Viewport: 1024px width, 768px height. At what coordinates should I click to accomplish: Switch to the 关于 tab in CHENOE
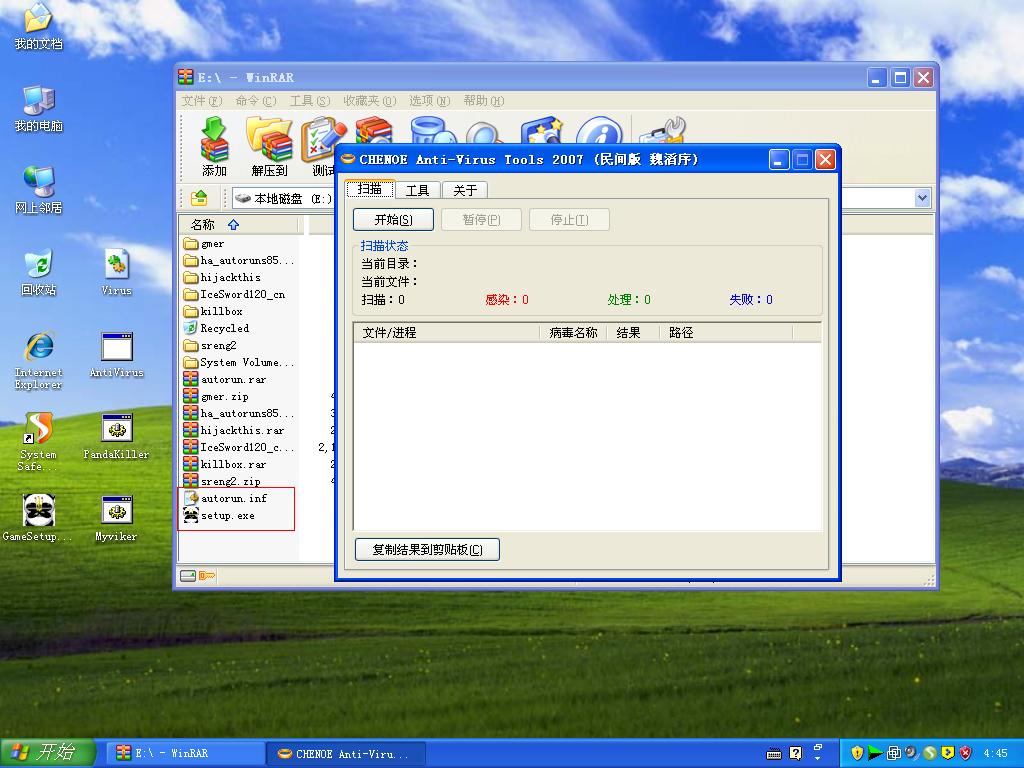(x=465, y=190)
